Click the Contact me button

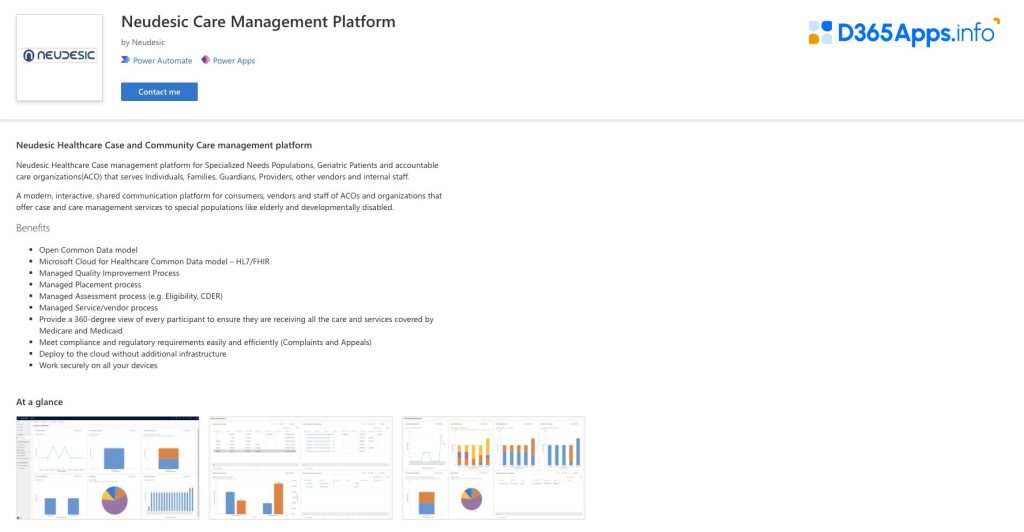point(159,92)
